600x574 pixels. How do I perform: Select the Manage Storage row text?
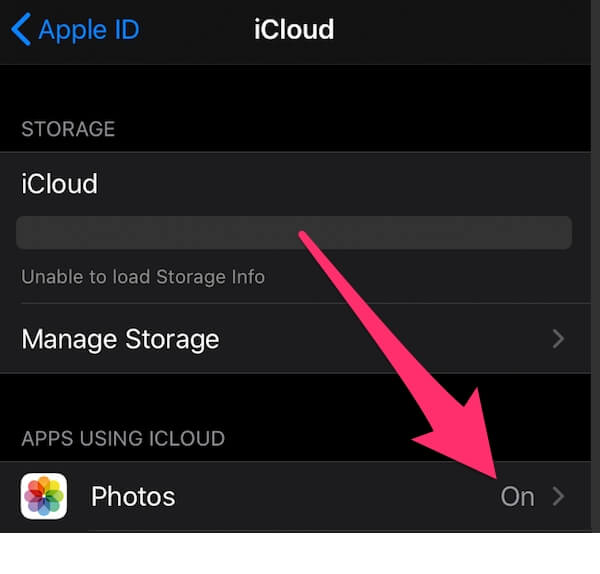tap(121, 339)
